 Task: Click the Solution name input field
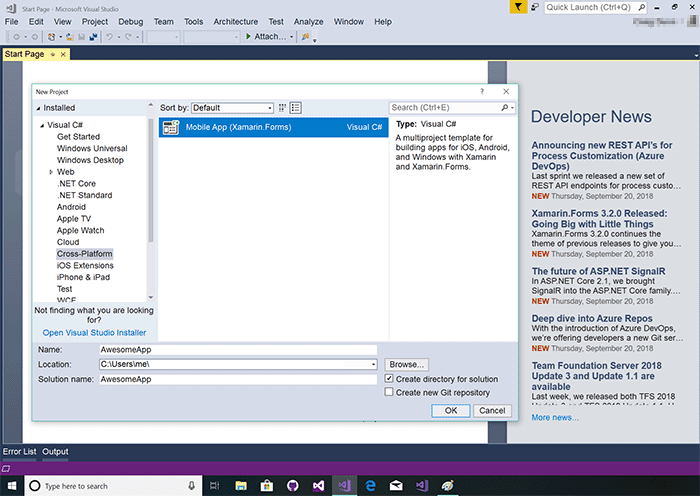pyautogui.click(x=238, y=379)
